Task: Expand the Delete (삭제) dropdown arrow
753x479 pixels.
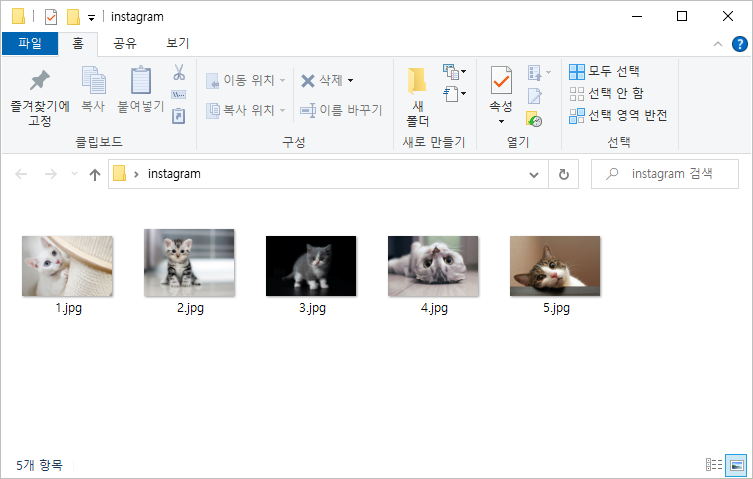Action: click(x=351, y=80)
